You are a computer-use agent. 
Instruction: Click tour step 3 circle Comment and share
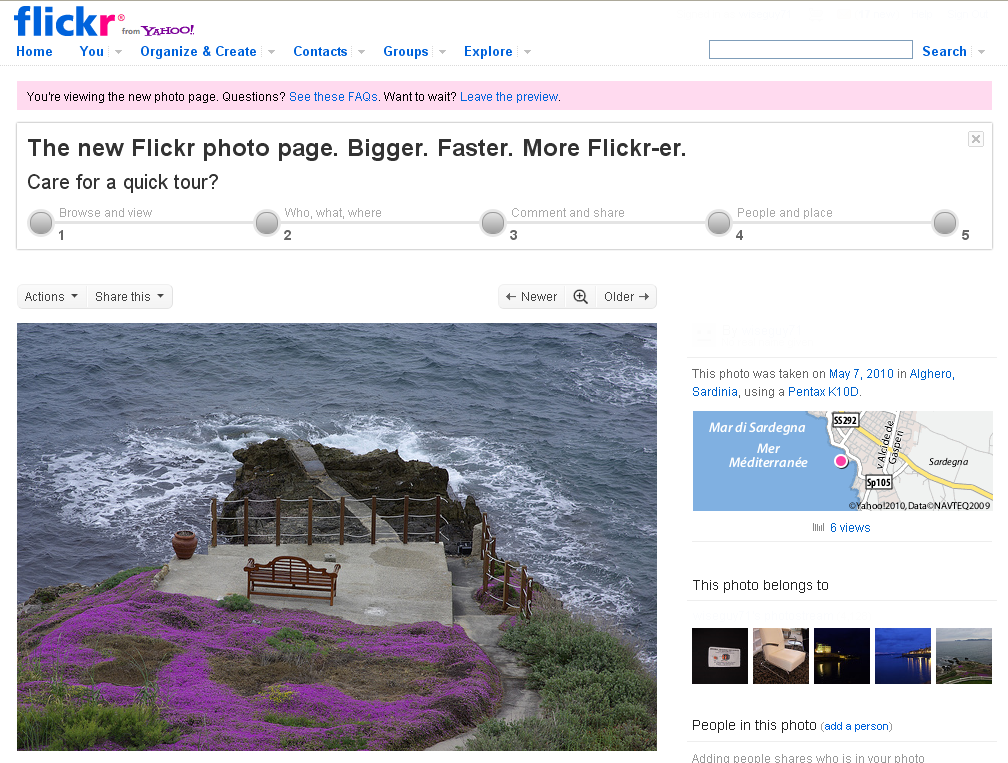click(492, 222)
